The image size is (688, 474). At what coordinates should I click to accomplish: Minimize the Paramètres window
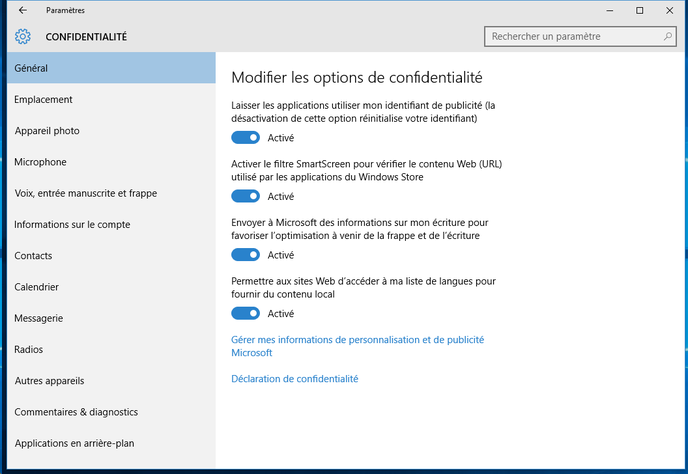[x=609, y=11]
